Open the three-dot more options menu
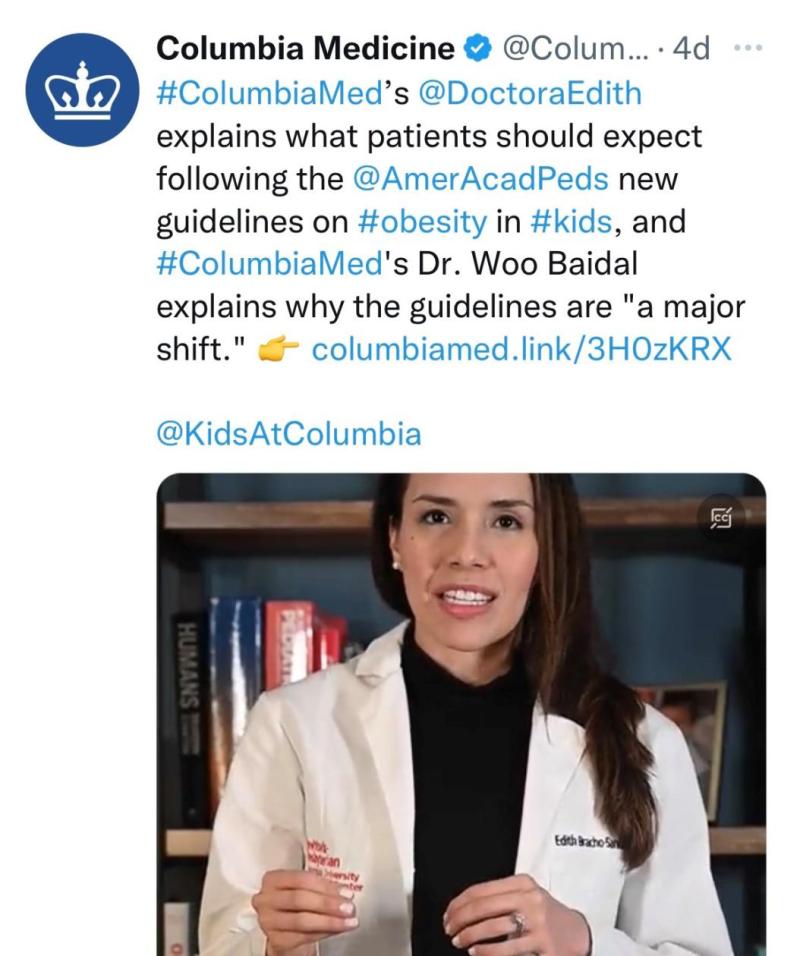The image size is (800, 956). click(x=748, y=48)
